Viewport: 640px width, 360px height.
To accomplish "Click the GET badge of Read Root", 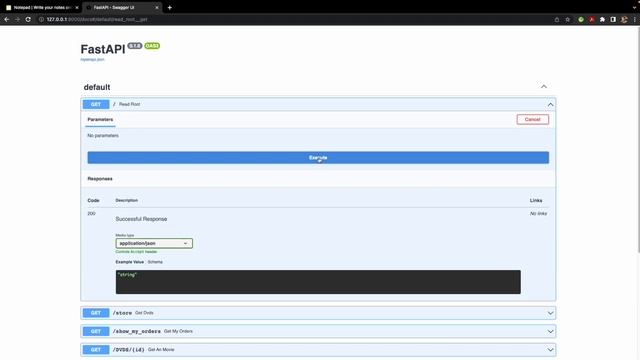I will coord(96,104).
